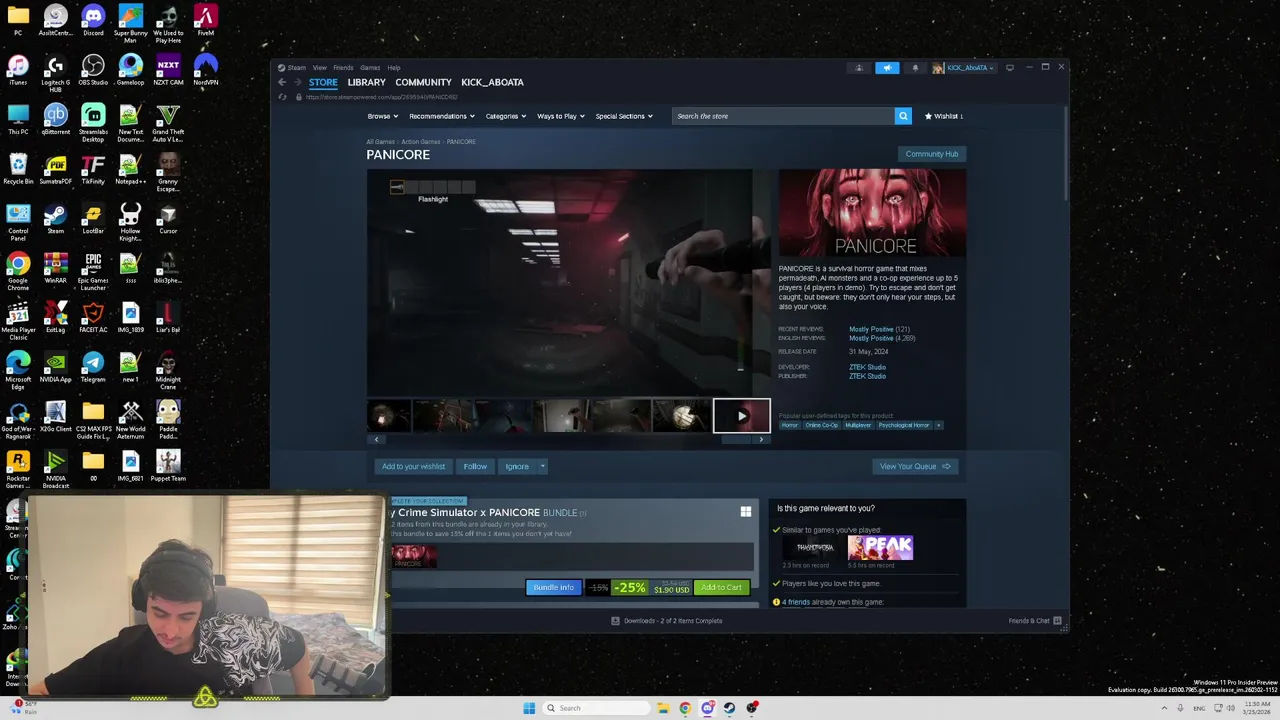
Task: Click the Big Picture mode monitor icon
Action: (1010, 68)
